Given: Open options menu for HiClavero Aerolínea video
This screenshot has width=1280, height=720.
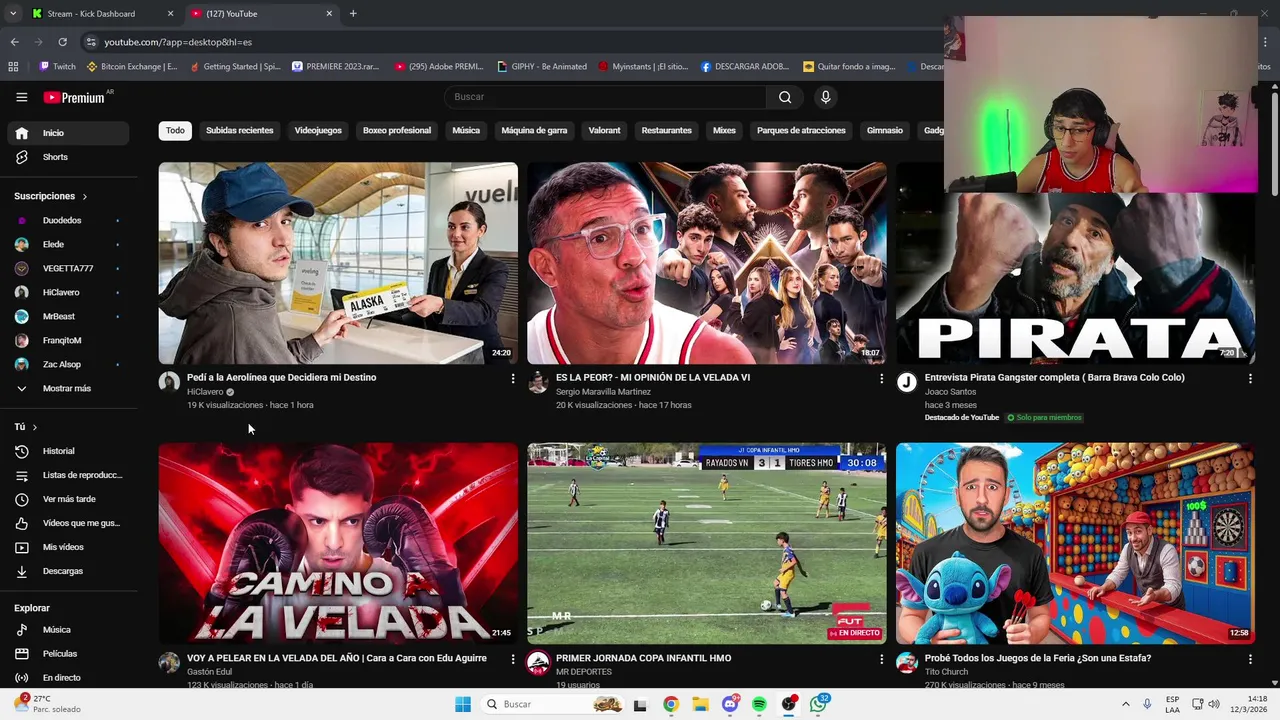Looking at the screenshot, I should pyautogui.click(x=513, y=379).
